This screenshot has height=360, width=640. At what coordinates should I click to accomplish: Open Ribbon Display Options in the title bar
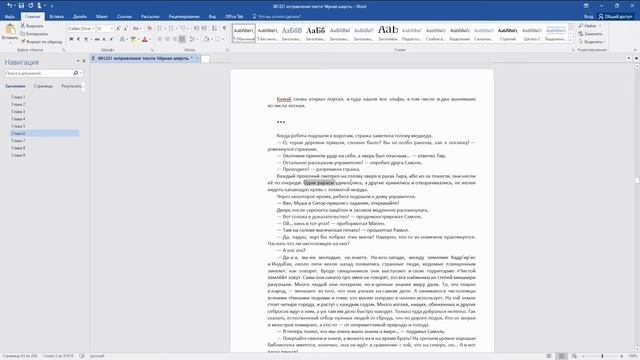click(x=586, y=6)
